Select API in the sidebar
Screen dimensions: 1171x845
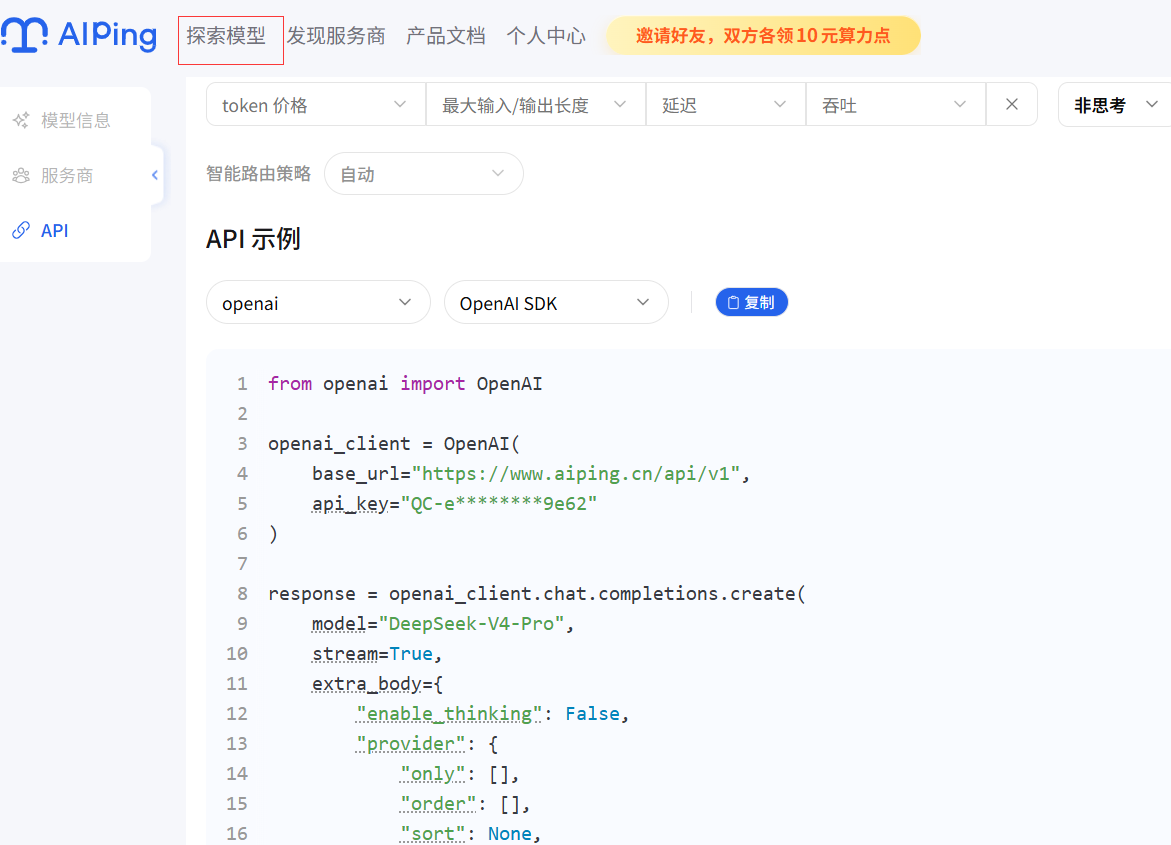[x=55, y=230]
